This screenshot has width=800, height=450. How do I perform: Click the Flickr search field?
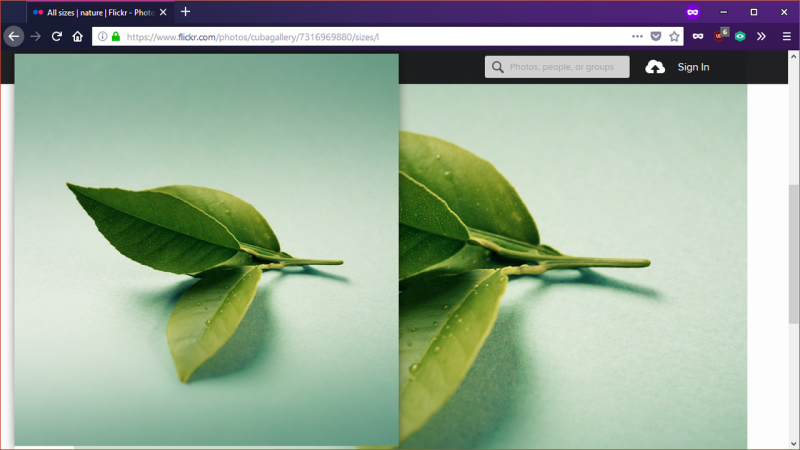[557, 67]
